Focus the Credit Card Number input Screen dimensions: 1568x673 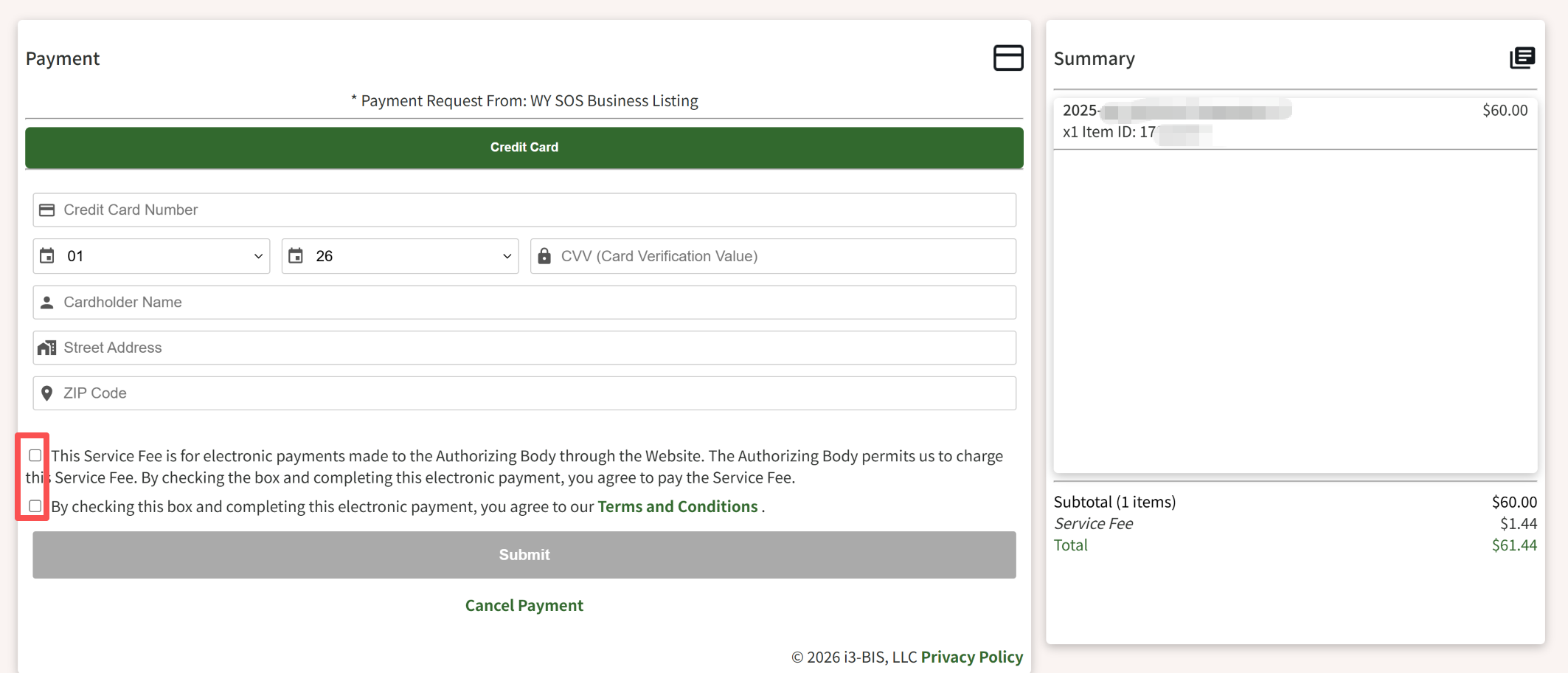point(524,210)
